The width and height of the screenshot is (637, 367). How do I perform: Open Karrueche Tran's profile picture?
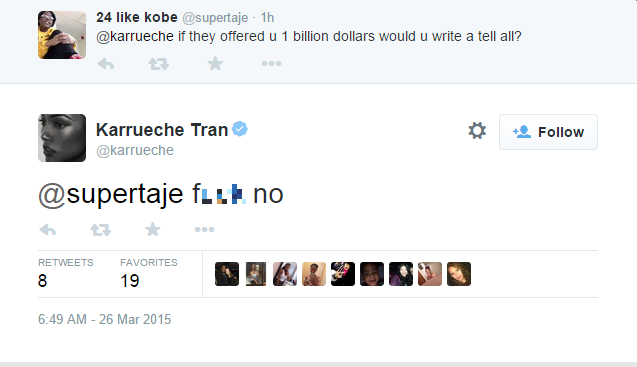pos(62,138)
